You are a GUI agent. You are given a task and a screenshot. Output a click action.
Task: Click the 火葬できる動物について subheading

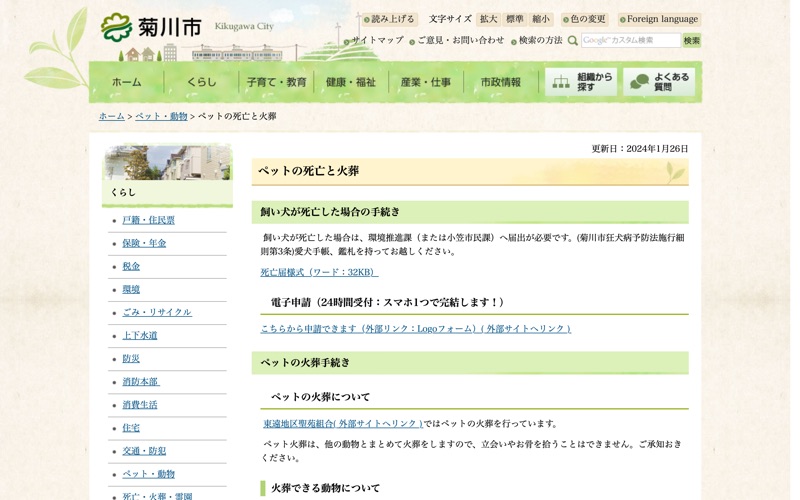pyautogui.click(x=326, y=488)
